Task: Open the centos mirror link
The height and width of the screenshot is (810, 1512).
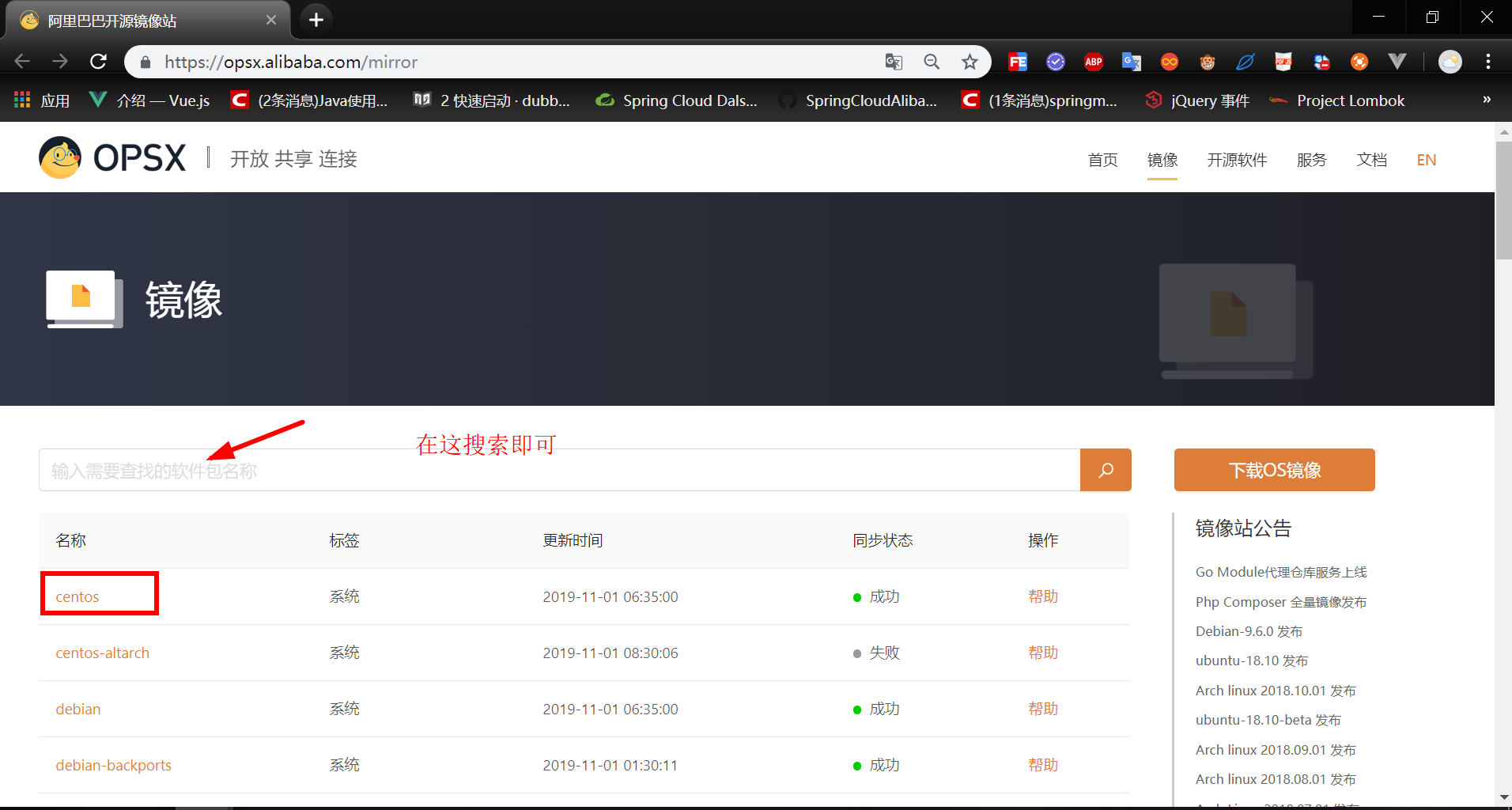Action: click(x=77, y=596)
